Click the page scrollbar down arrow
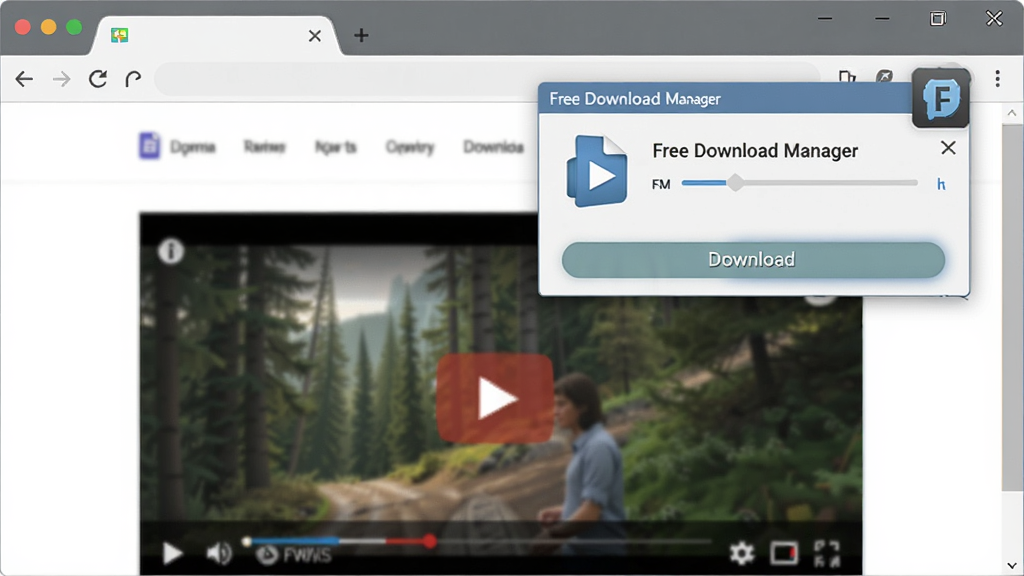1024x576 pixels. [x=1012, y=566]
